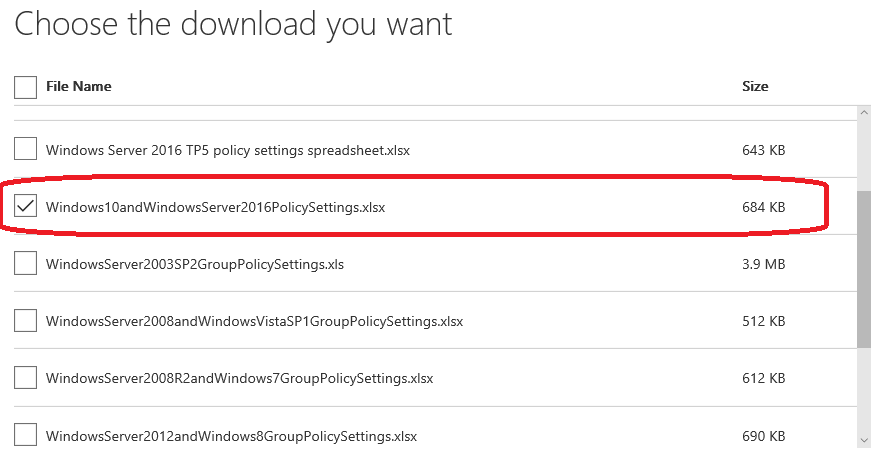Click the Size column header
This screenshot has height=455, width=881.
(755, 87)
